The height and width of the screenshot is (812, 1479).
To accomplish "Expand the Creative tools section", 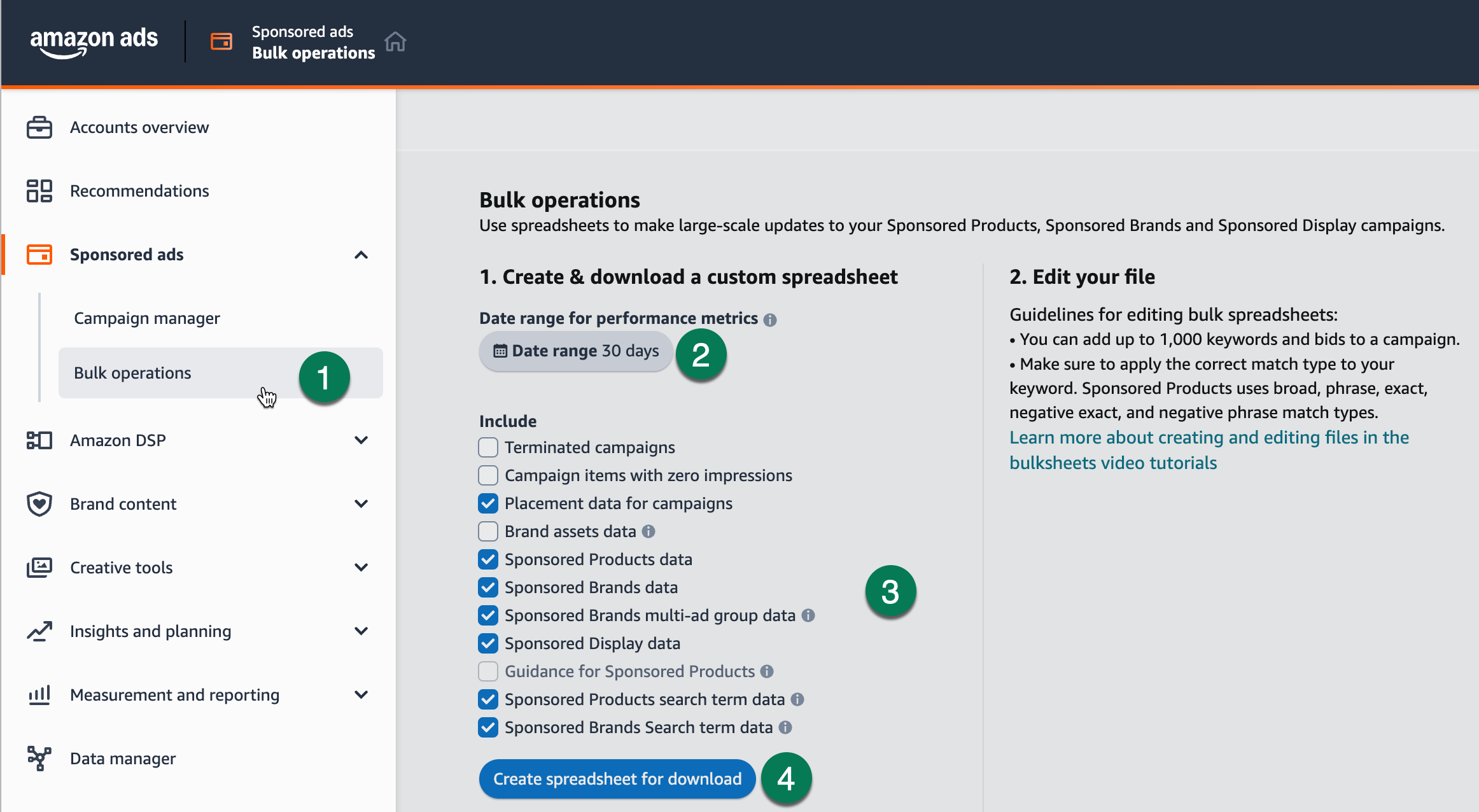I will click(361, 567).
